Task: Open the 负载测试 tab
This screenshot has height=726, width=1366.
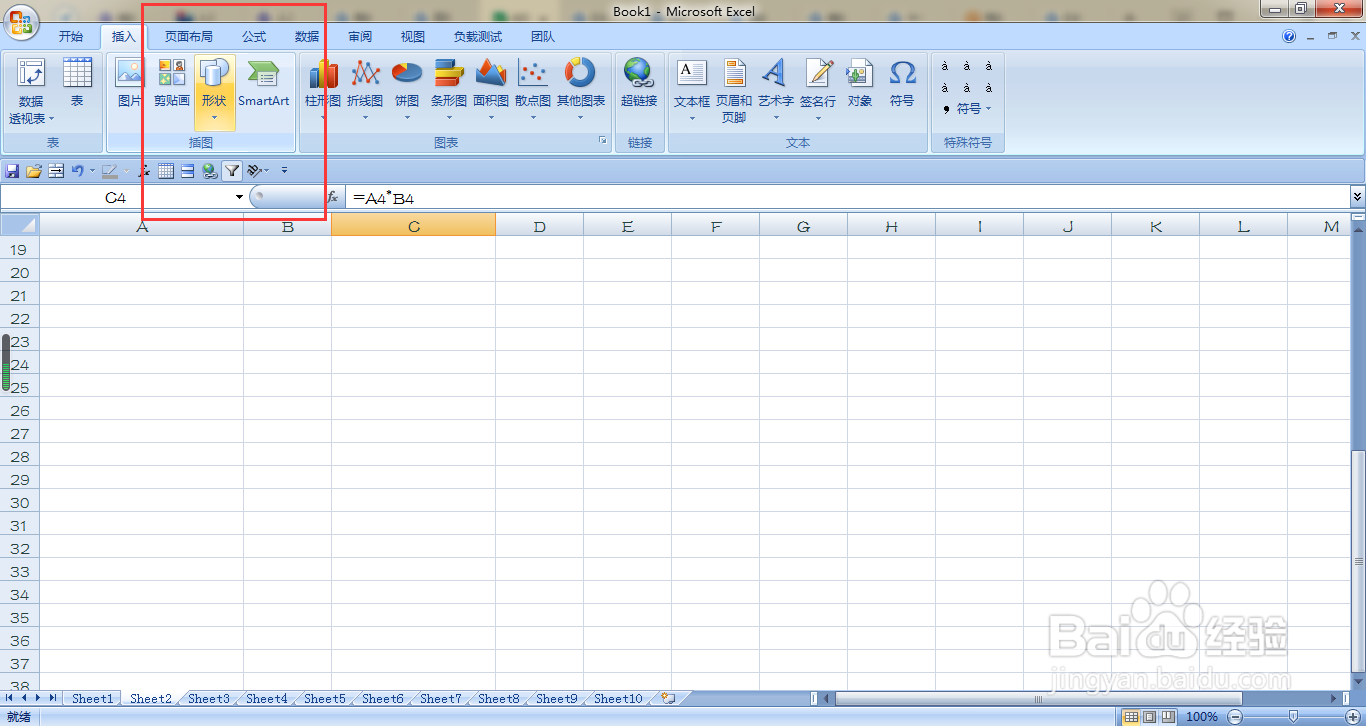Action: [478, 37]
